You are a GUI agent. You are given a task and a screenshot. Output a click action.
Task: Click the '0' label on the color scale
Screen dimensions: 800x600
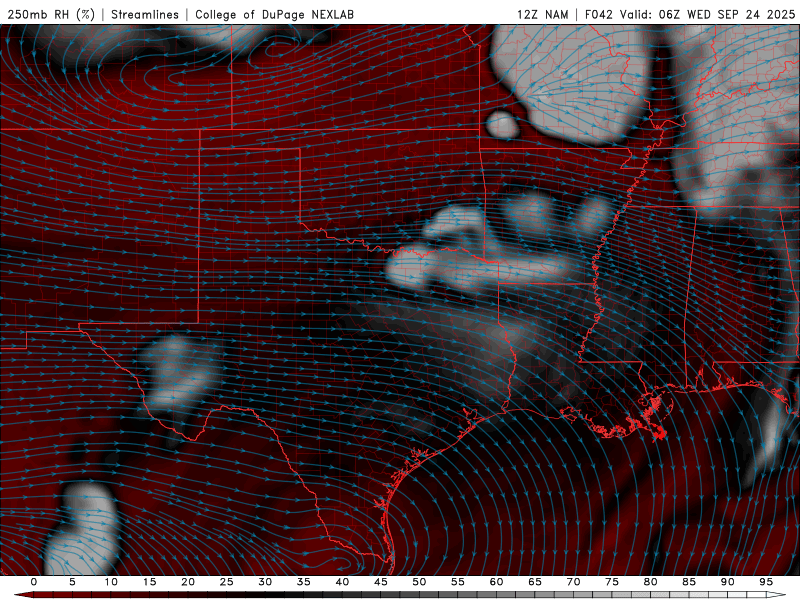pyautogui.click(x=34, y=582)
